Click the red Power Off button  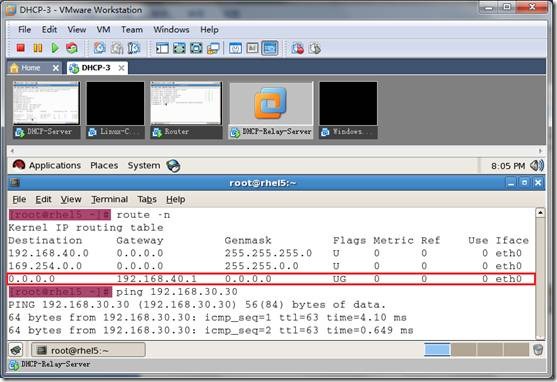click(21, 48)
